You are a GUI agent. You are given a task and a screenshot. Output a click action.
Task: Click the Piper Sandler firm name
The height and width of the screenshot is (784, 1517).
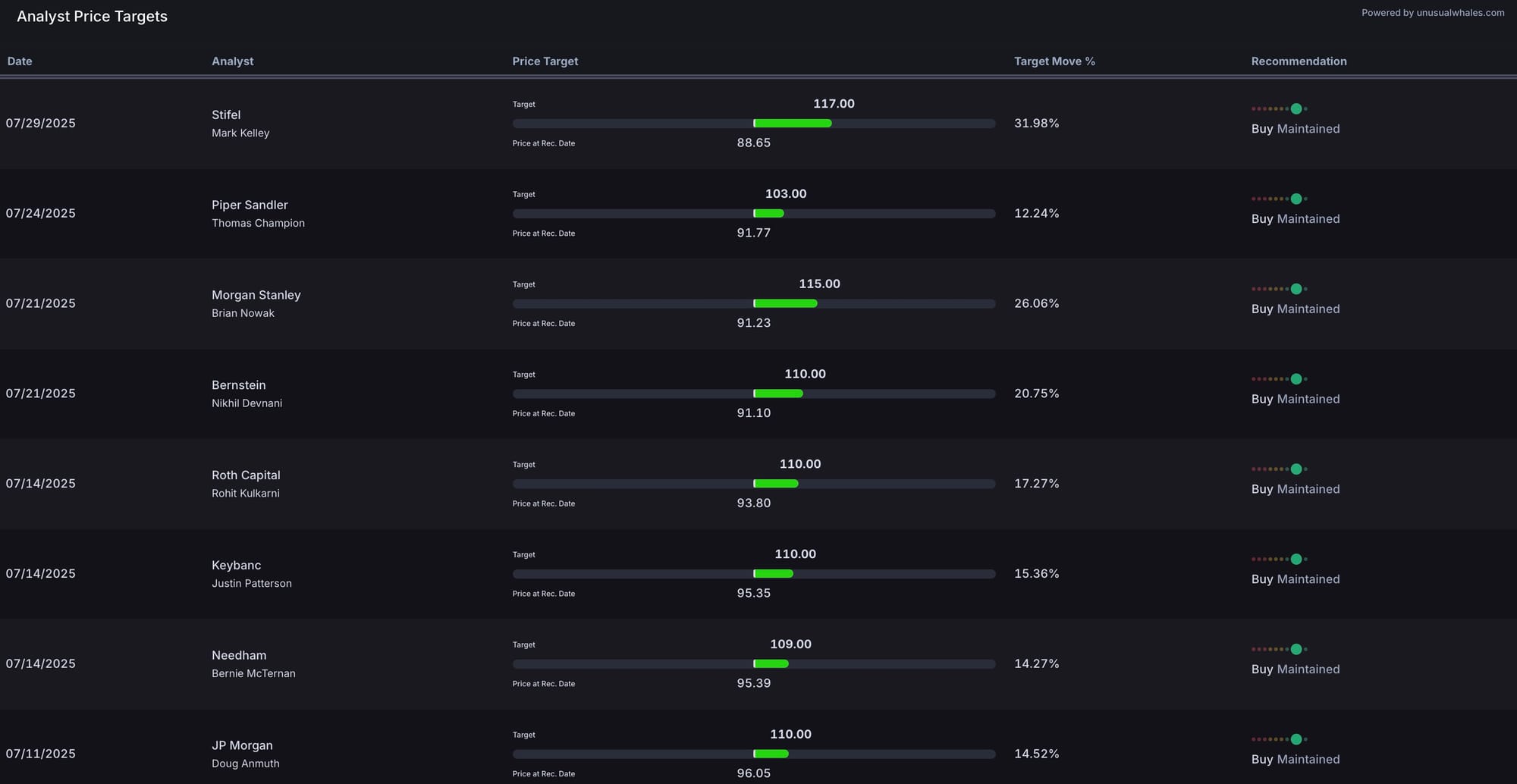point(250,205)
